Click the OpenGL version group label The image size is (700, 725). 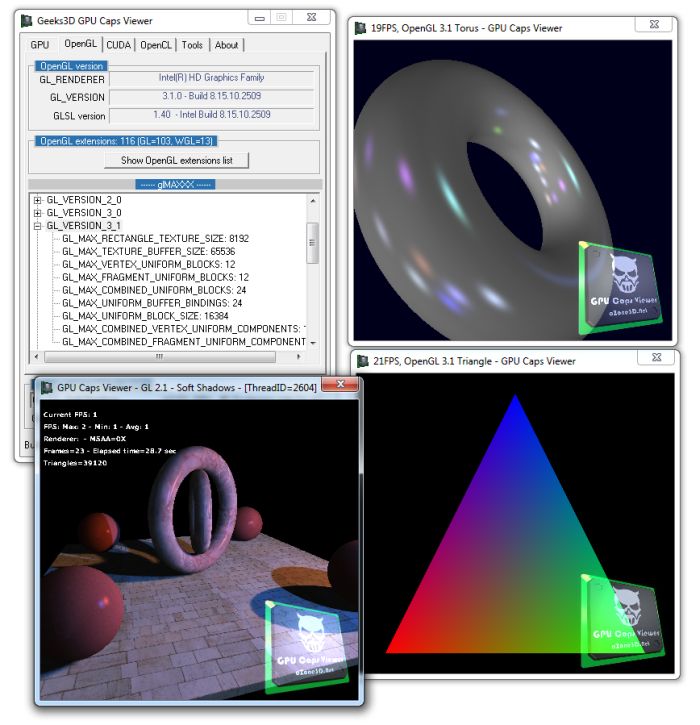pos(71,66)
